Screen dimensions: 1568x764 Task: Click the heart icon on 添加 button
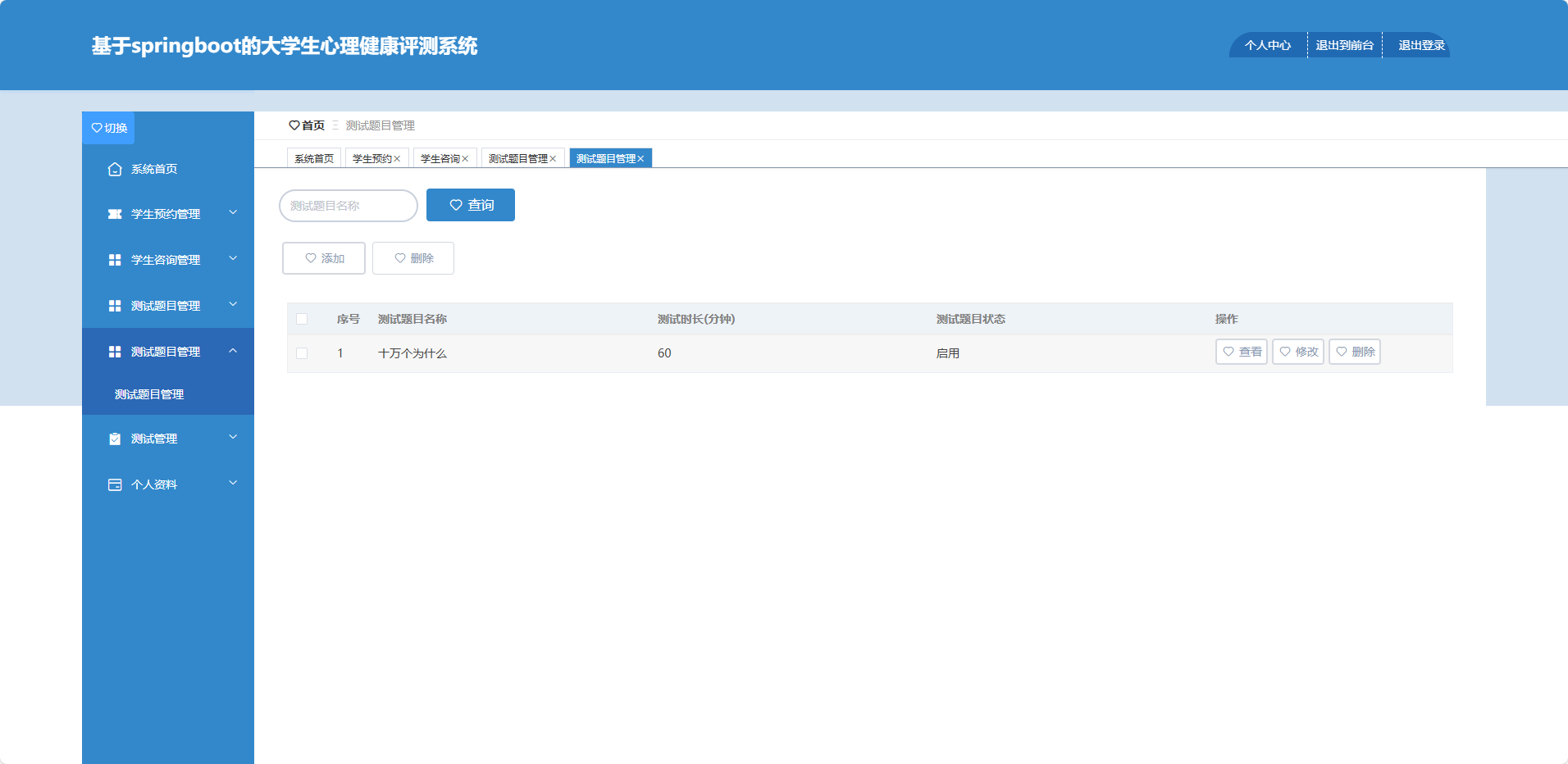(311, 258)
